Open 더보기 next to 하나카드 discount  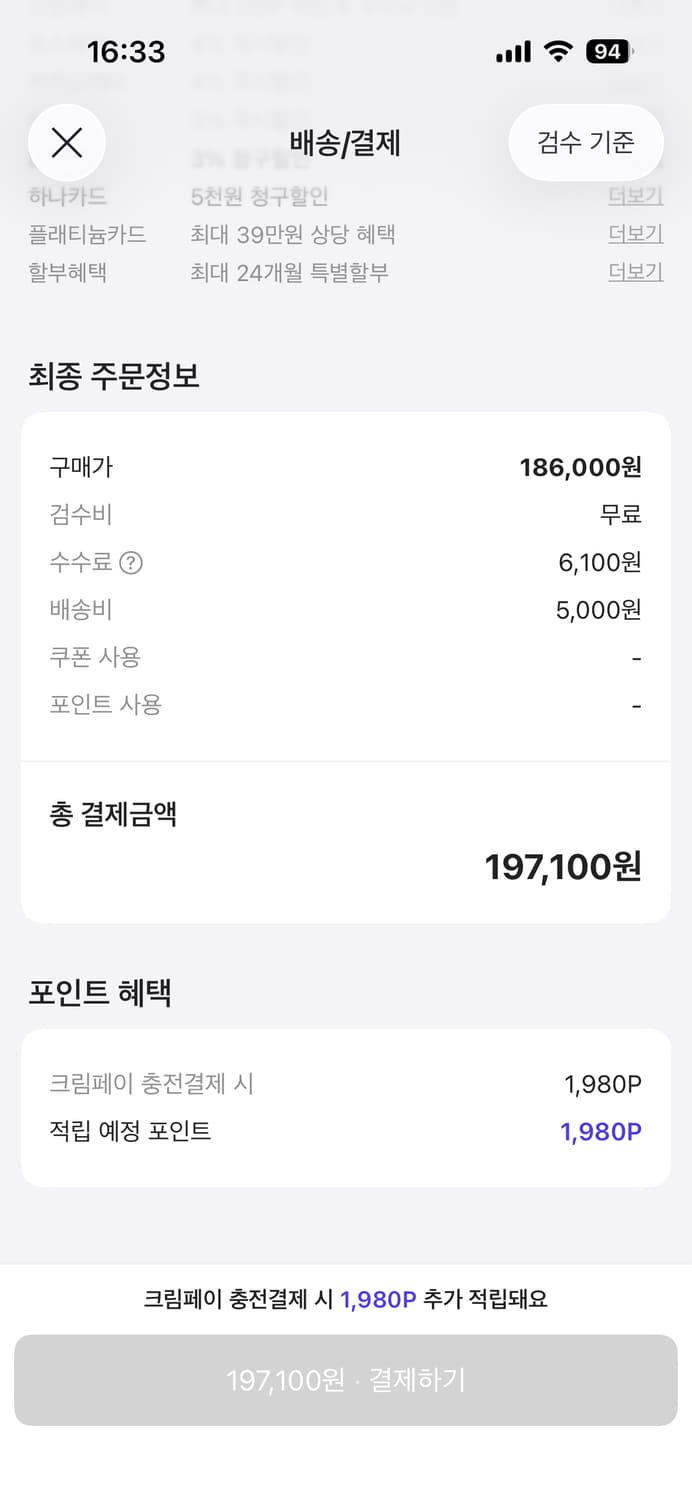(x=634, y=196)
